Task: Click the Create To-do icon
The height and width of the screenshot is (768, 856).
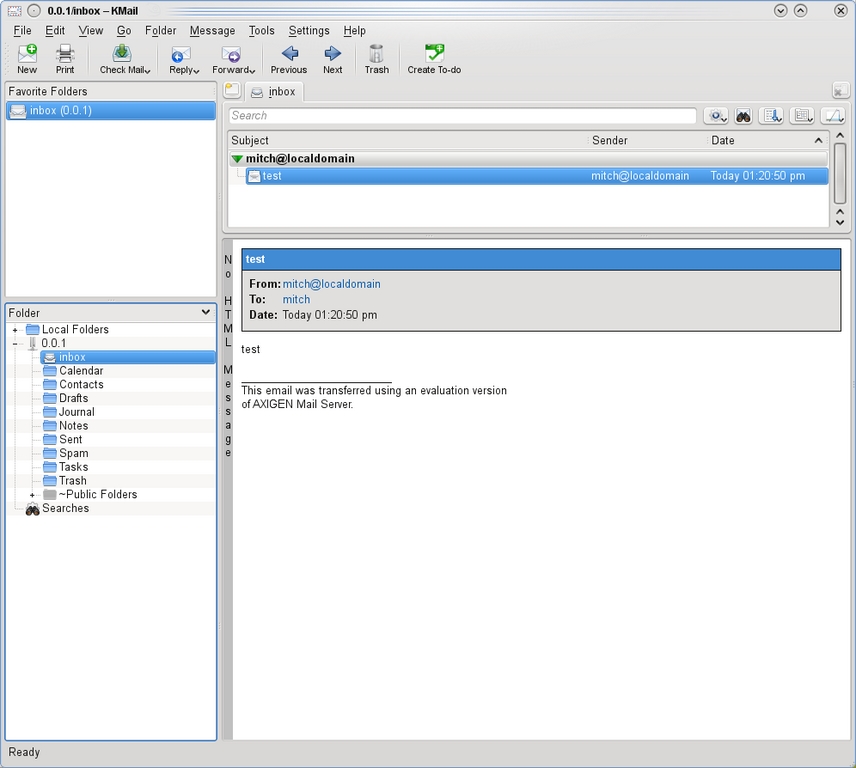Action: 434,59
